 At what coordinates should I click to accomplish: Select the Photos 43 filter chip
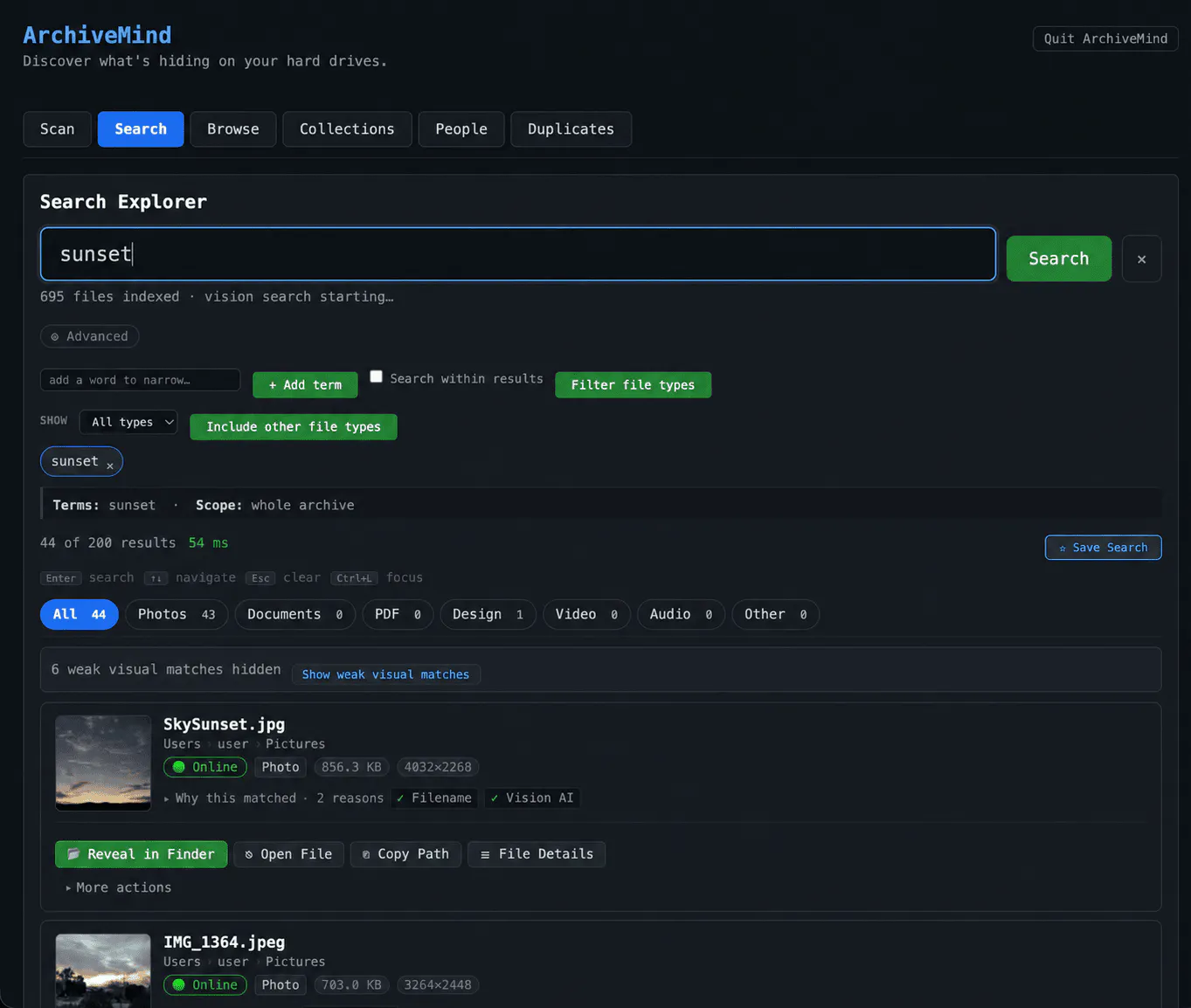[x=177, y=614]
